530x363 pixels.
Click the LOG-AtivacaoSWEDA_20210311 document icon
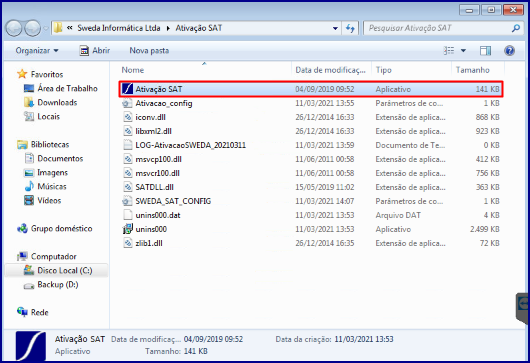click(127, 145)
